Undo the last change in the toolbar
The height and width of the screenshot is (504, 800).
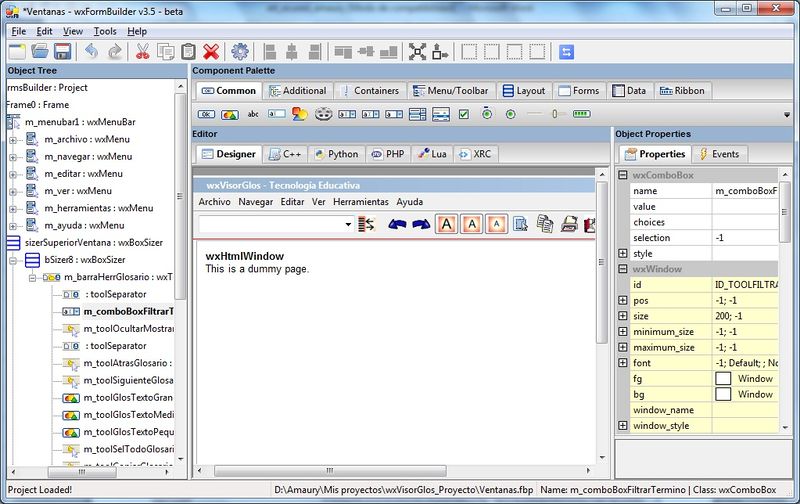tap(91, 52)
